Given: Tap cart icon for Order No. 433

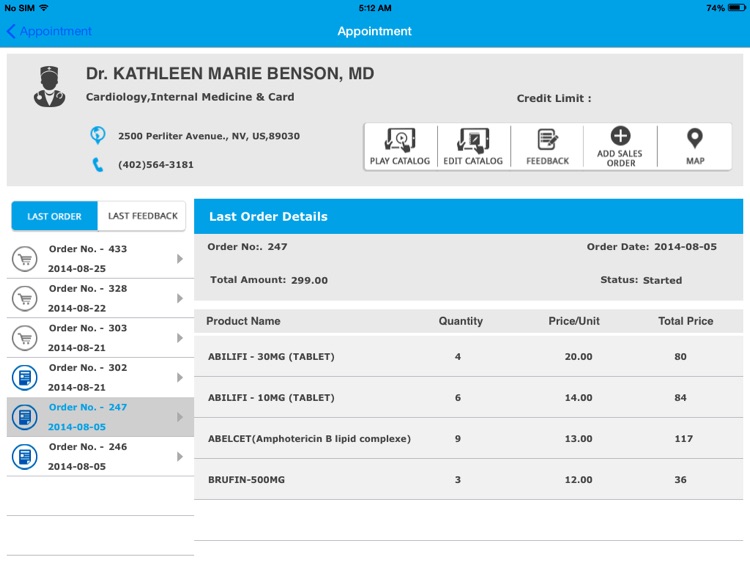Looking at the screenshot, I should pos(25,259).
